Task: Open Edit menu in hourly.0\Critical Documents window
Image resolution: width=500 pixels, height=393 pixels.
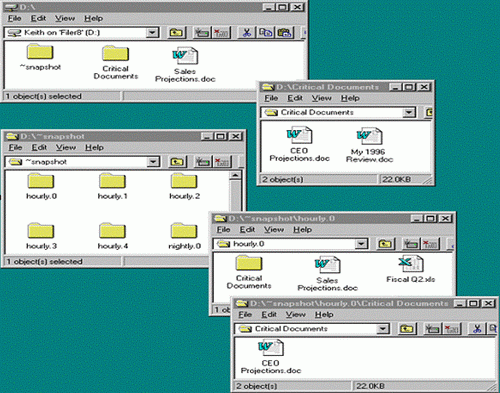Action: [269, 314]
